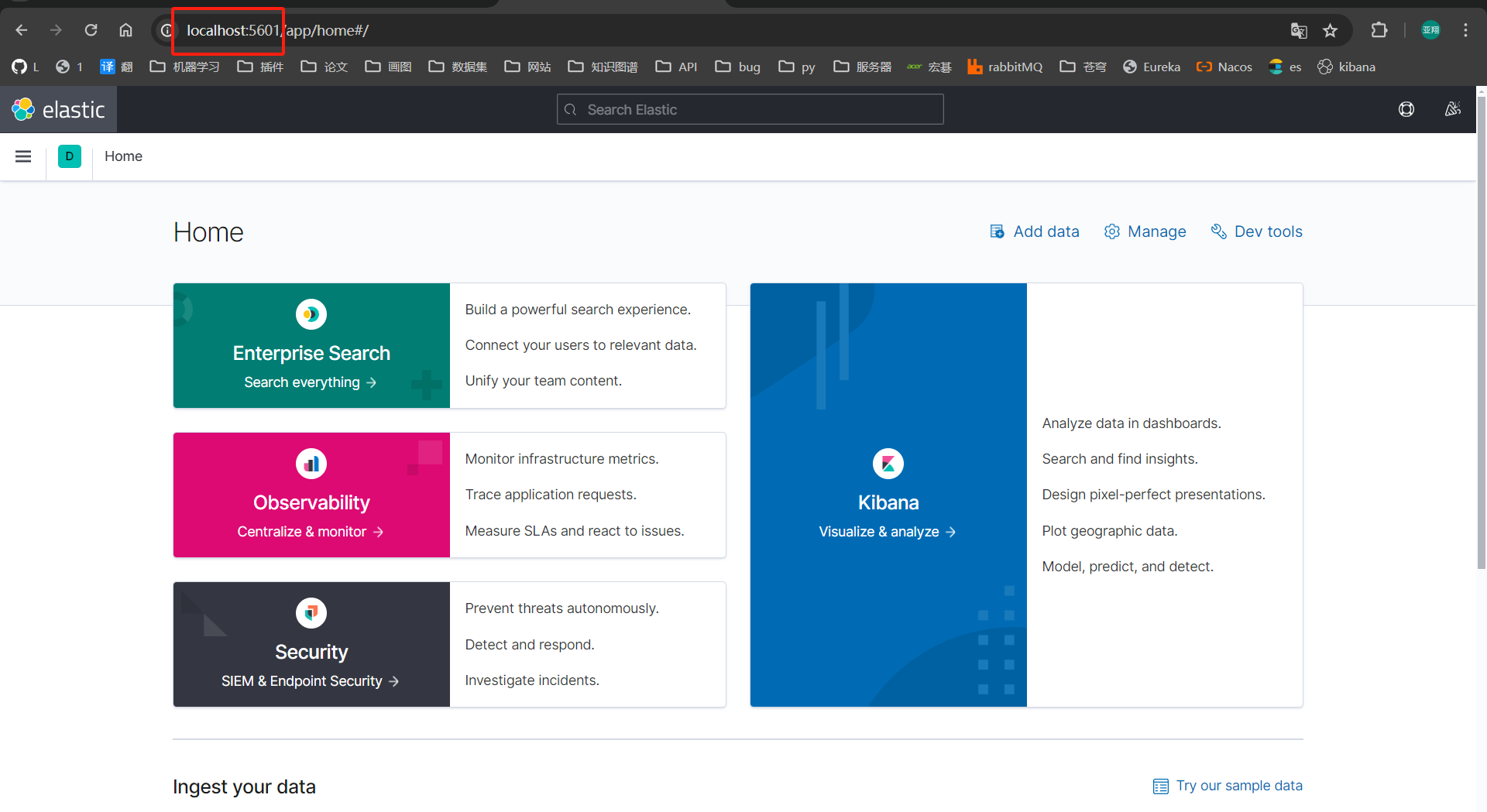
Task: Toggle the hamburger navigation menu
Action: click(23, 156)
